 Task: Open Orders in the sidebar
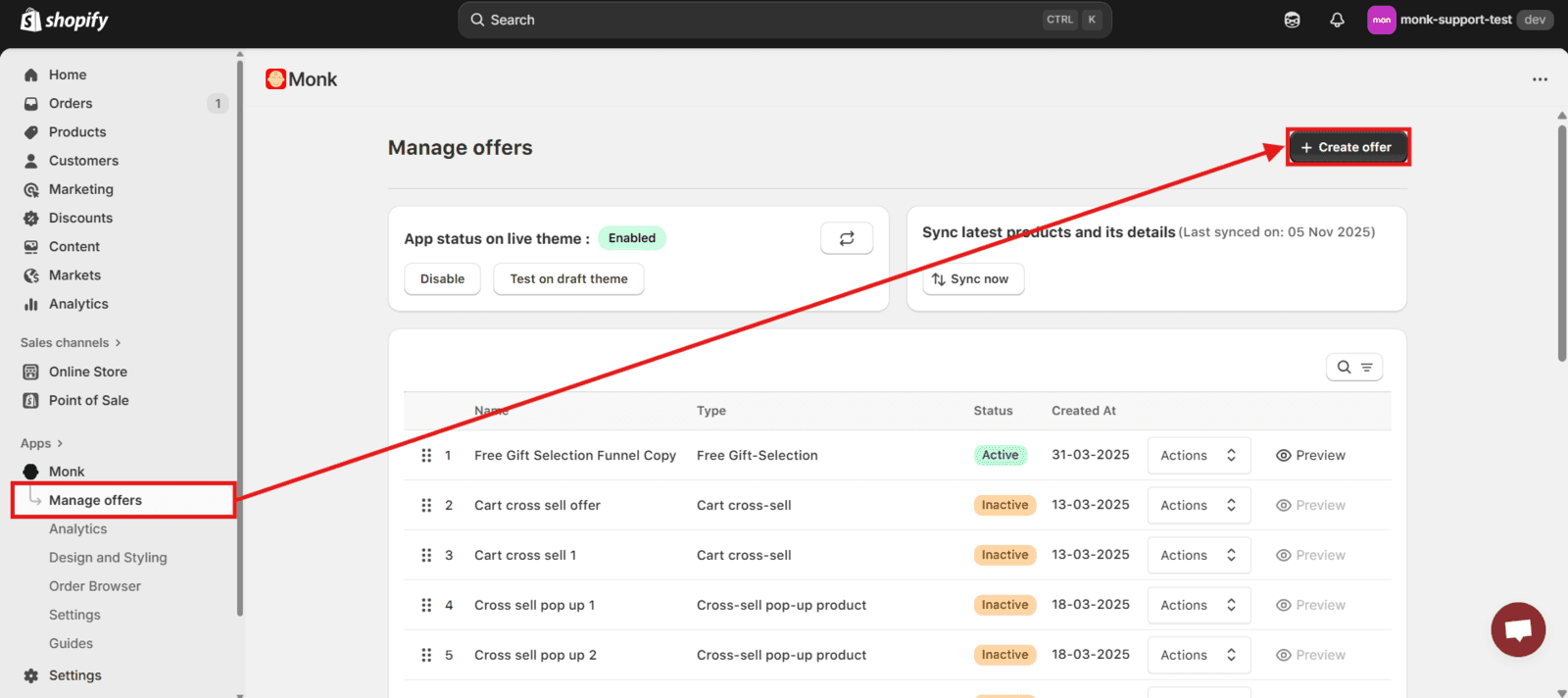pyautogui.click(x=71, y=103)
